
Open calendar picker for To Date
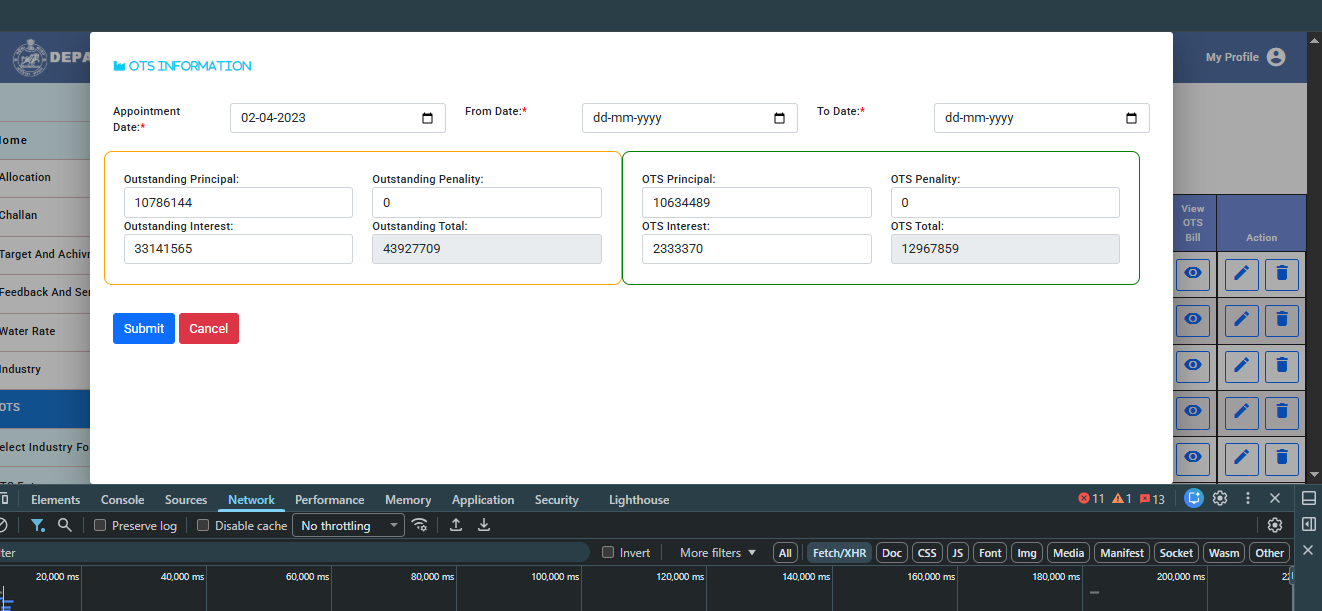click(x=1131, y=118)
